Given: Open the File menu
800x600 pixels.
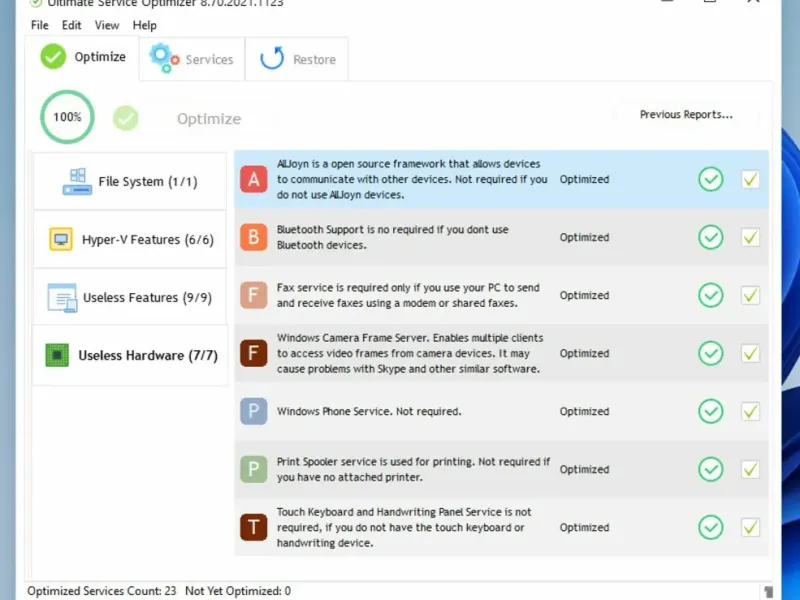Looking at the screenshot, I should 40,25.
